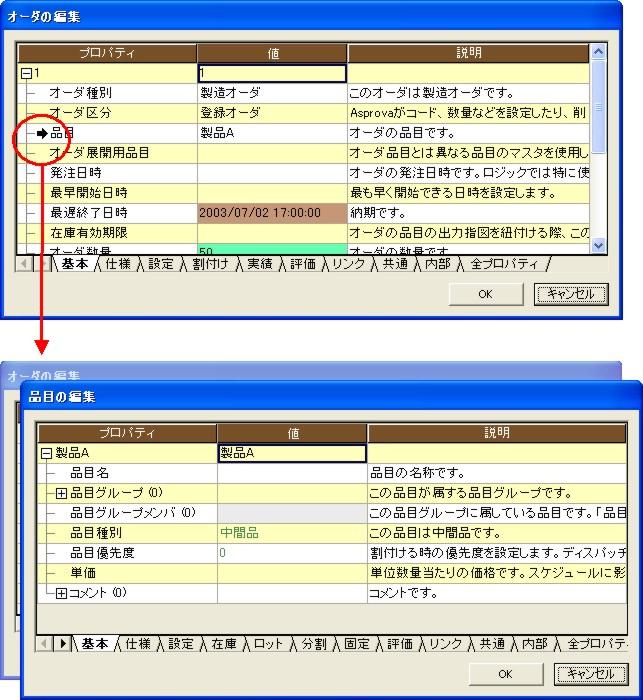This screenshot has height=700, width=643.
Task: Open the 割付け tab
Action: pyautogui.click(x=210, y=264)
